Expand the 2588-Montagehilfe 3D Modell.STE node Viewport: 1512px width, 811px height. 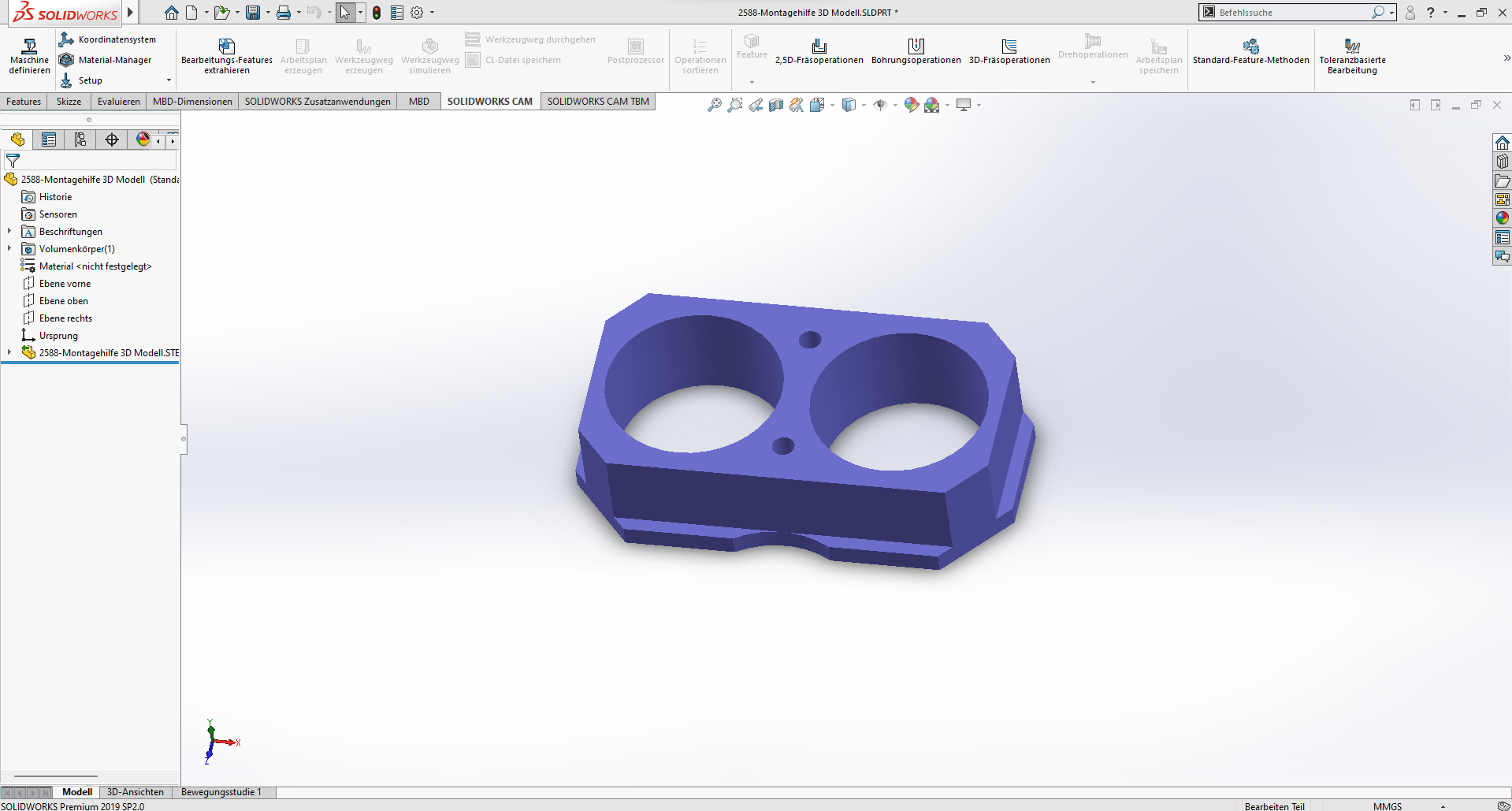pyautogui.click(x=9, y=352)
